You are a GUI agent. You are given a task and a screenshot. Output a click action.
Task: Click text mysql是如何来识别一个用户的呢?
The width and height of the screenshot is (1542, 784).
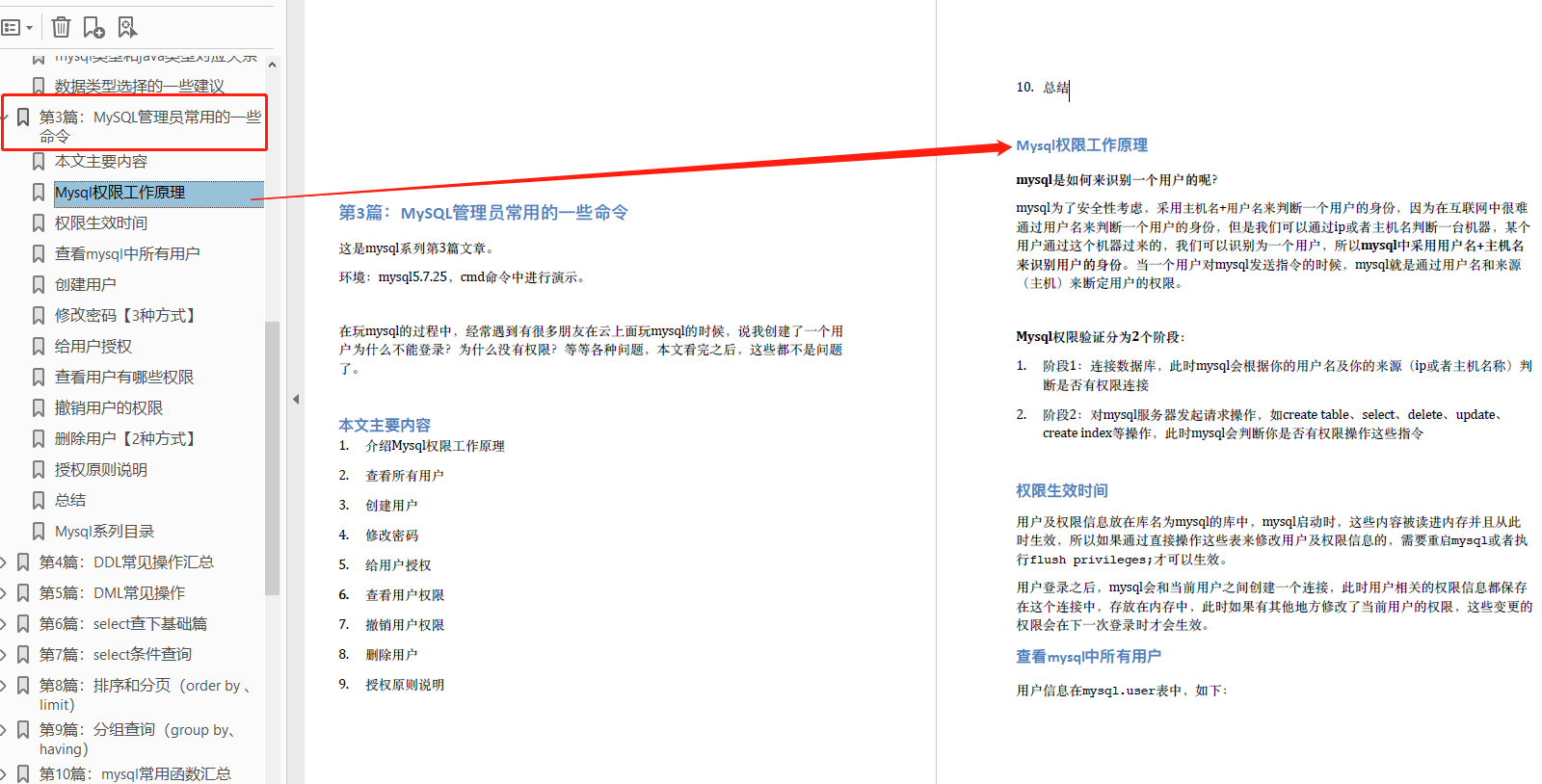click(1117, 180)
